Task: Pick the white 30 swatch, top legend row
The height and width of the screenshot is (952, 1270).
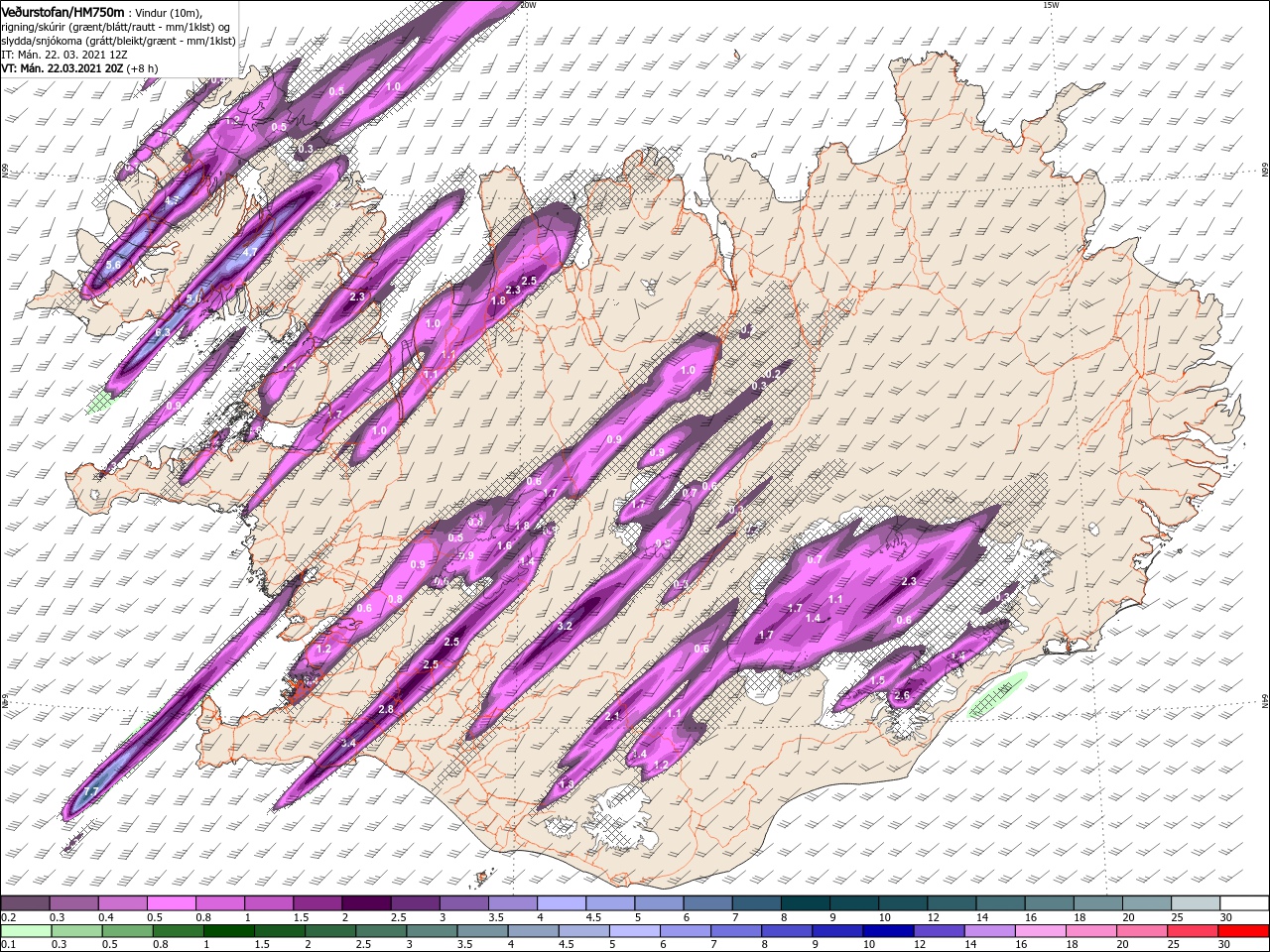Action: coord(1244,903)
